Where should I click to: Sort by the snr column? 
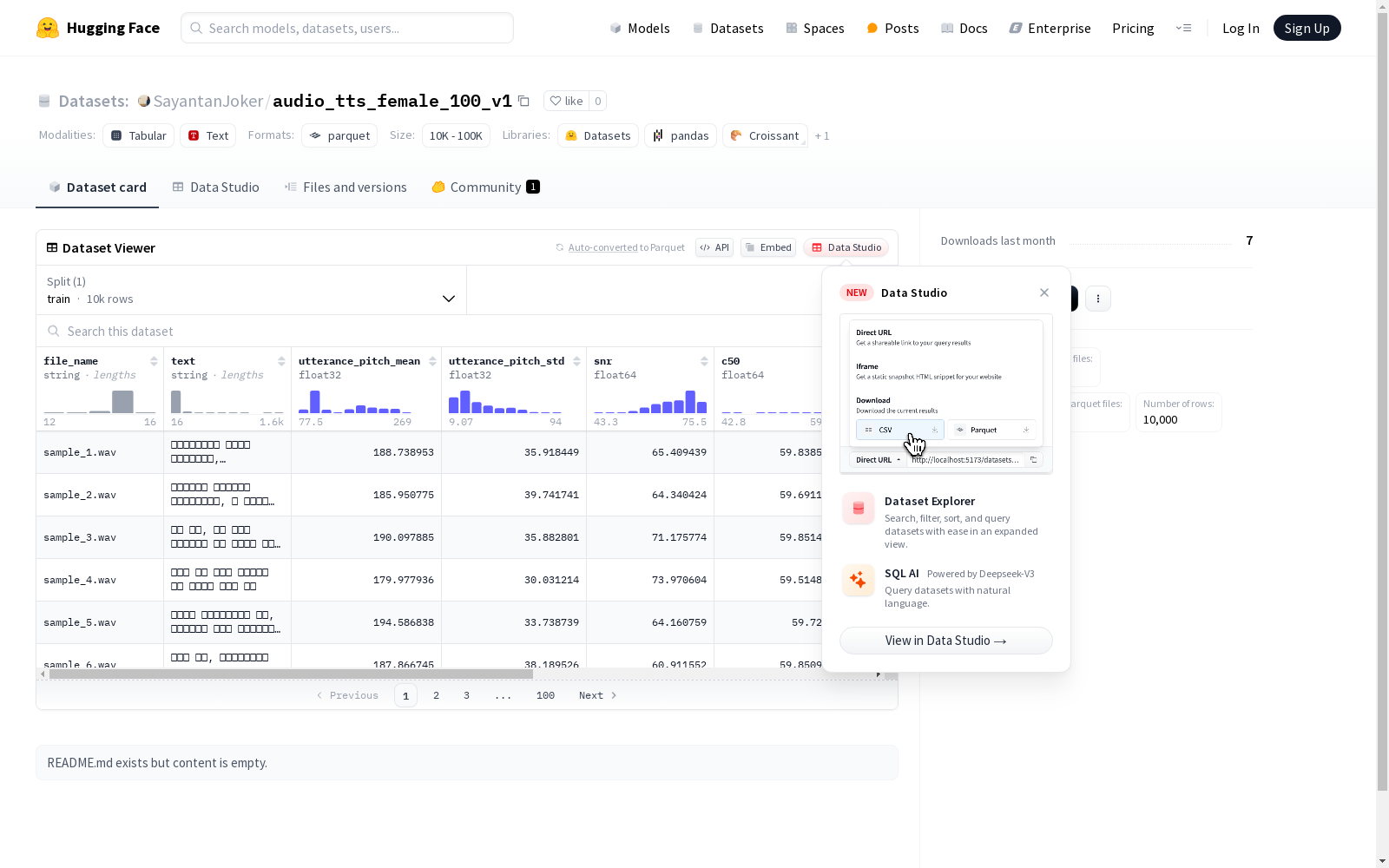pyautogui.click(x=704, y=361)
